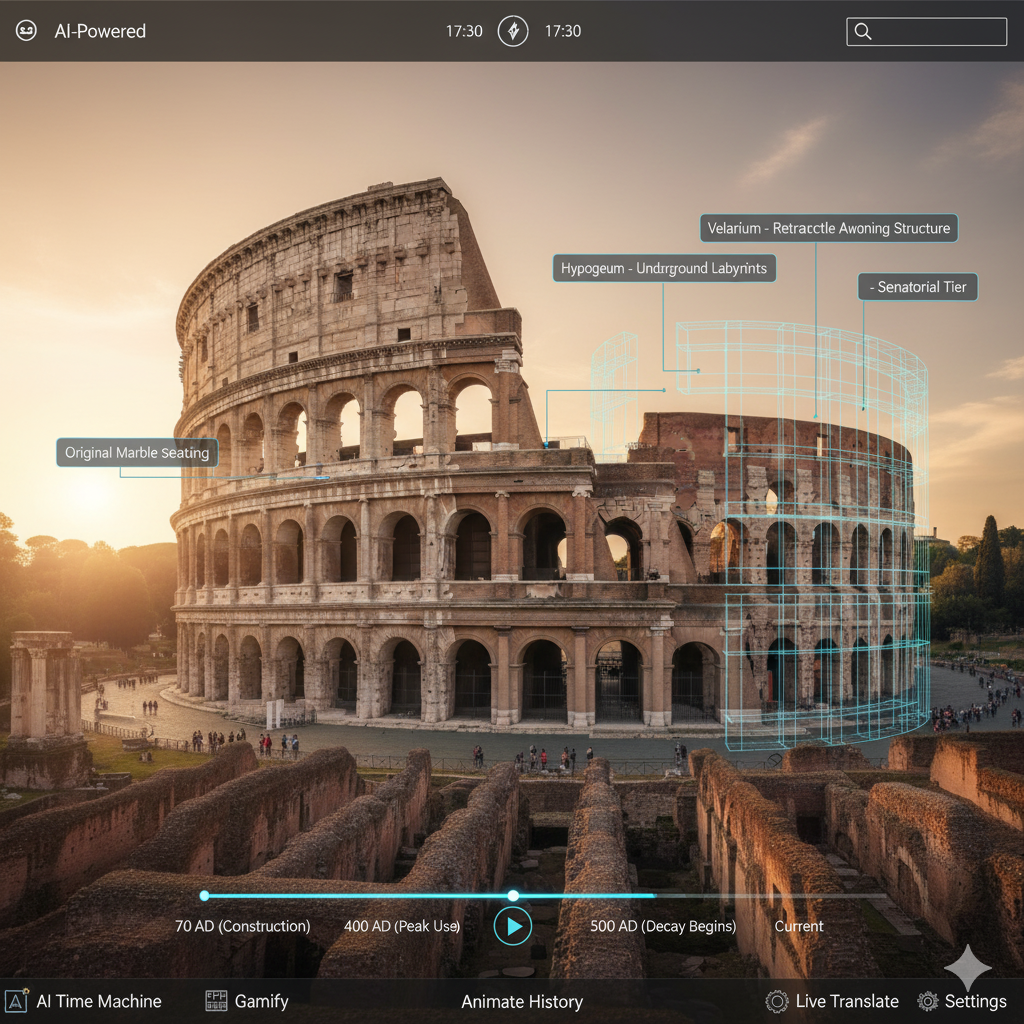Click the compass icon between the times

[513, 31]
